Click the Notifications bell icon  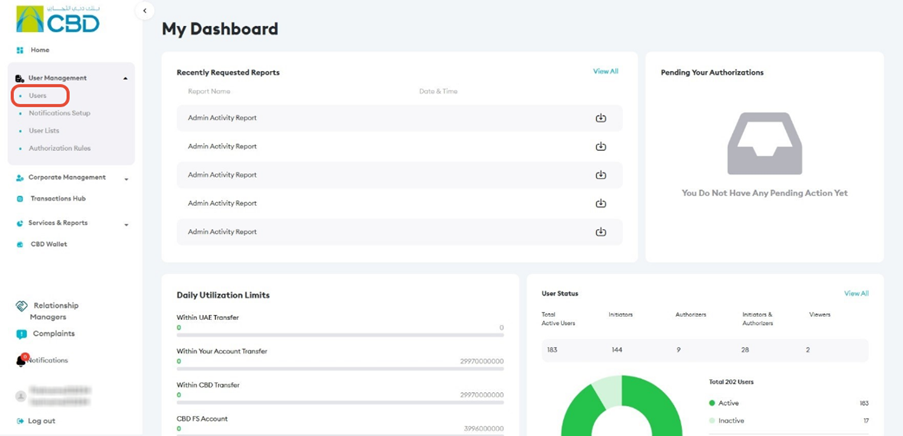(21, 360)
